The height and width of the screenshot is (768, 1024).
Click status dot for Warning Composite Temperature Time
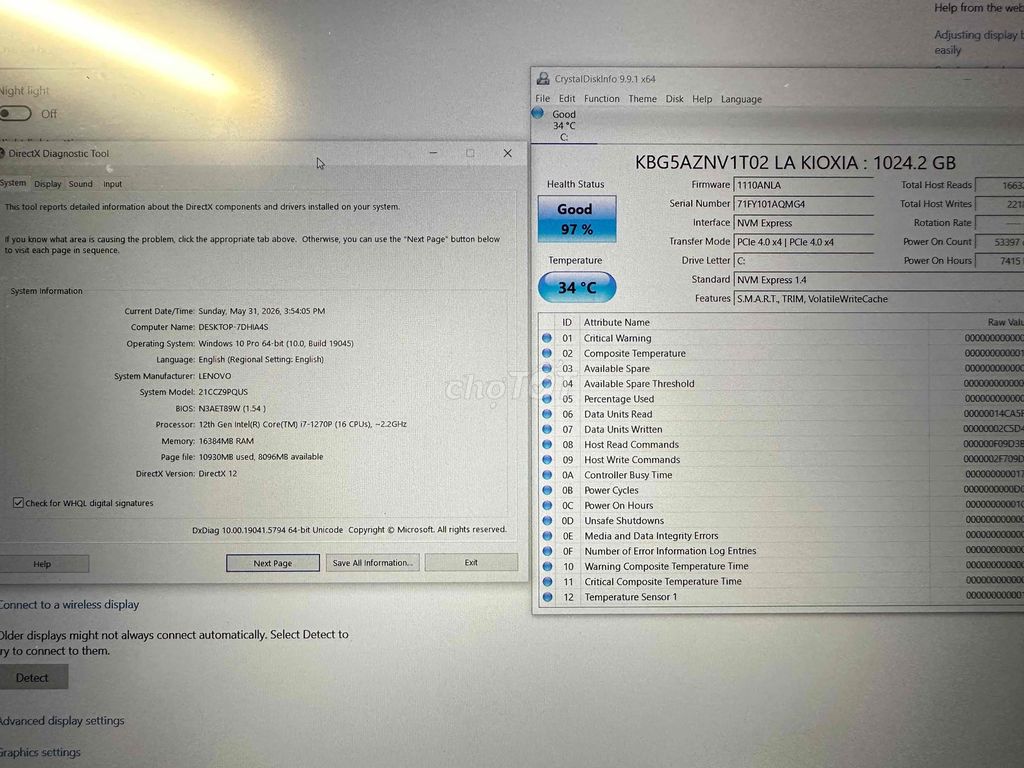click(547, 566)
